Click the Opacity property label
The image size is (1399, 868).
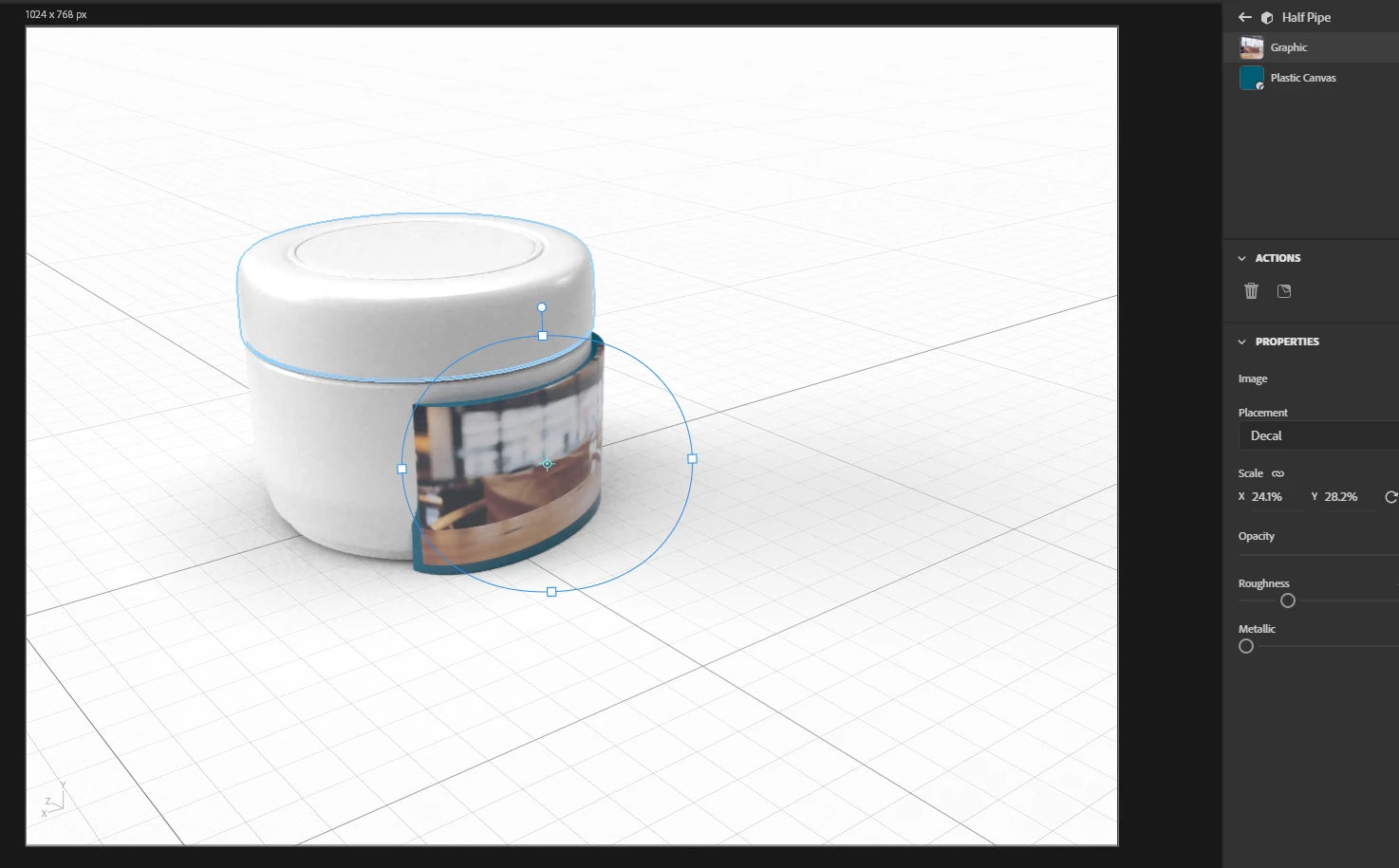[1257, 536]
